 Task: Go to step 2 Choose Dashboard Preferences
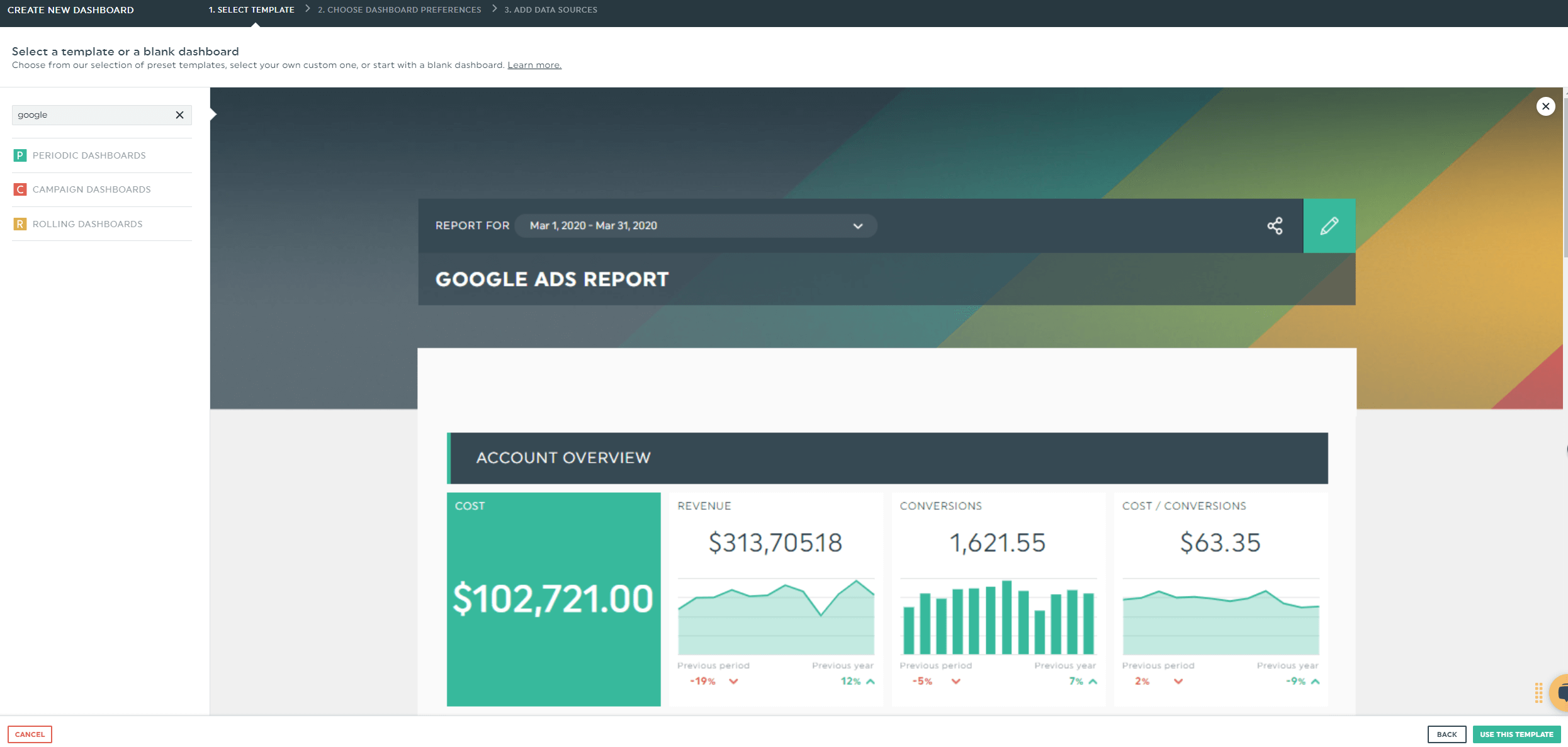[x=399, y=10]
